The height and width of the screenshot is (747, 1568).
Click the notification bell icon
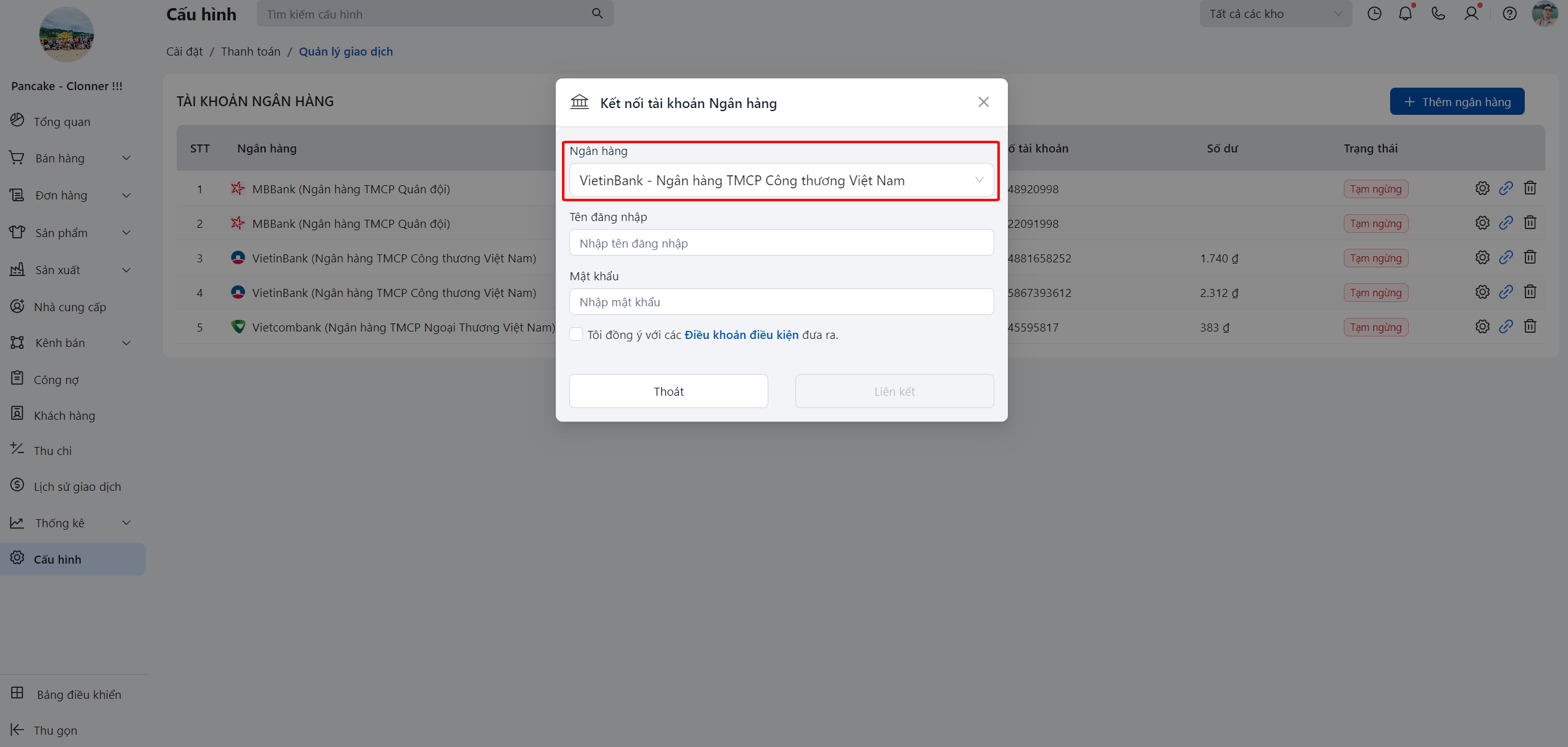click(1405, 14)
